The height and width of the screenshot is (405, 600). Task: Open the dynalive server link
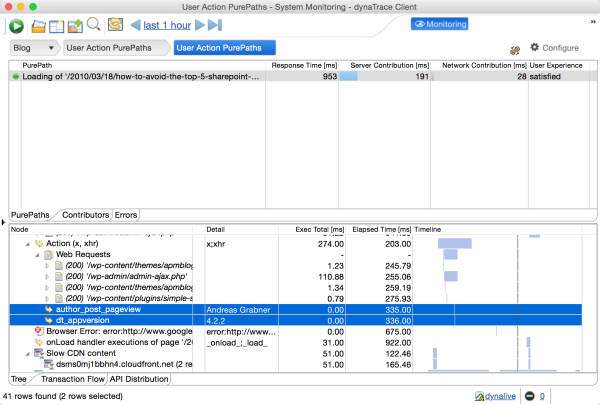(x=500, y=396)
